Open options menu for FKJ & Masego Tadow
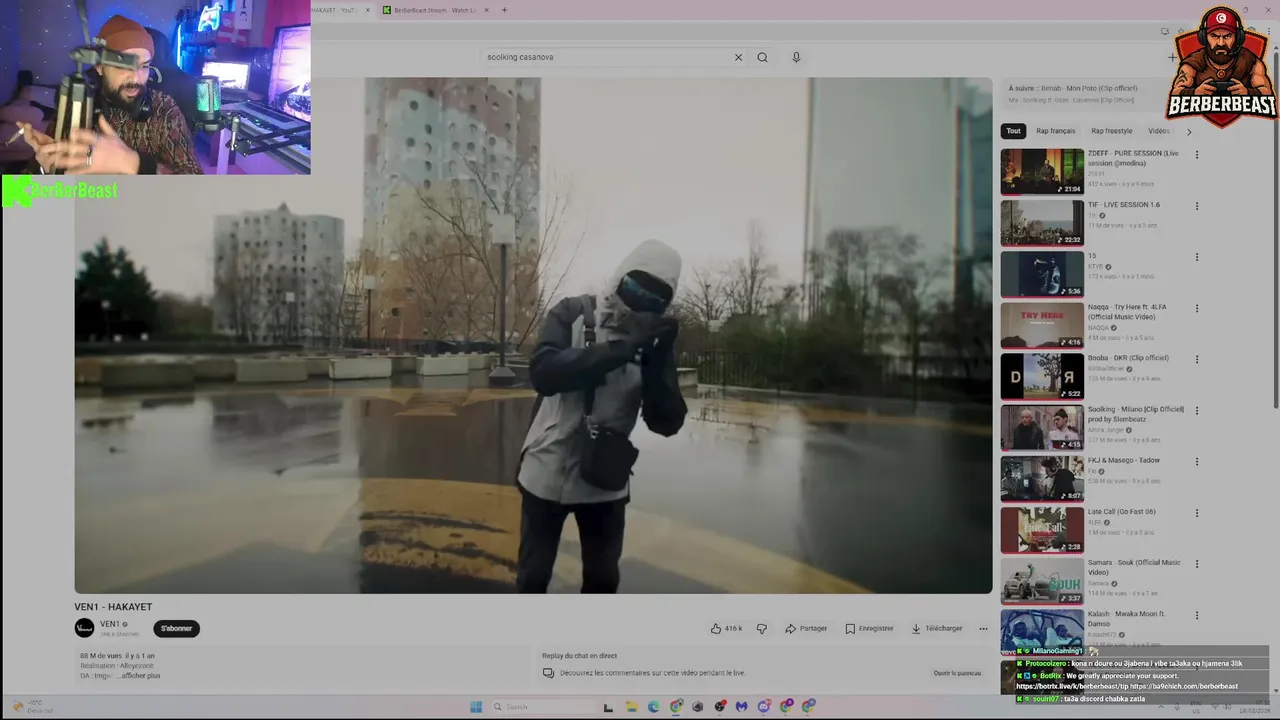Image resolution: width=1280 pixels, height=720 pixels. click(1196, 461)
